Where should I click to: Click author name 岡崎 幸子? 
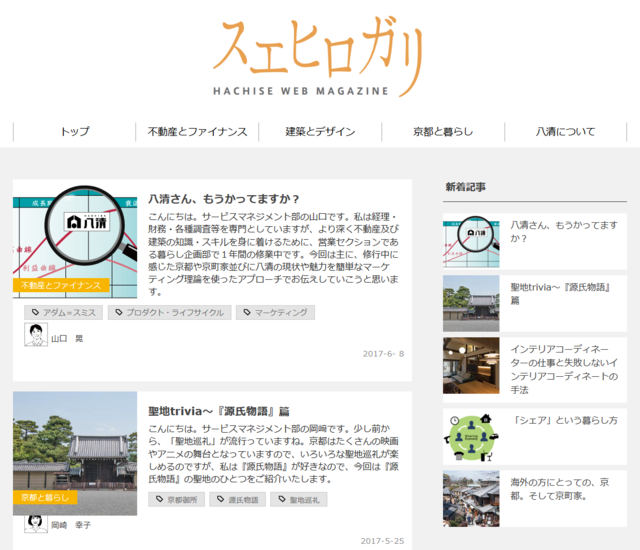[71, 525]
